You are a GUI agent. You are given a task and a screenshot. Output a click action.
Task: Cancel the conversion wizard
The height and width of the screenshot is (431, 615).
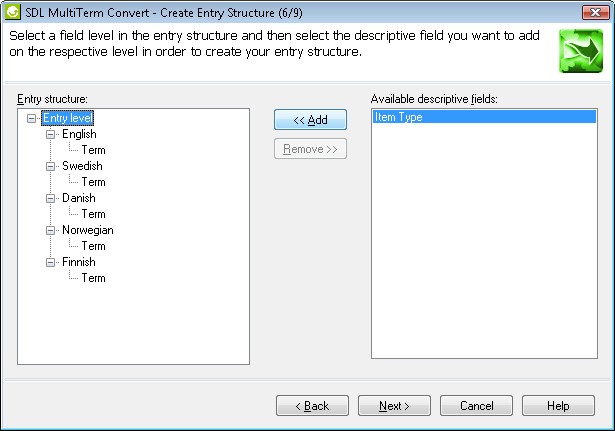(476, 406)
